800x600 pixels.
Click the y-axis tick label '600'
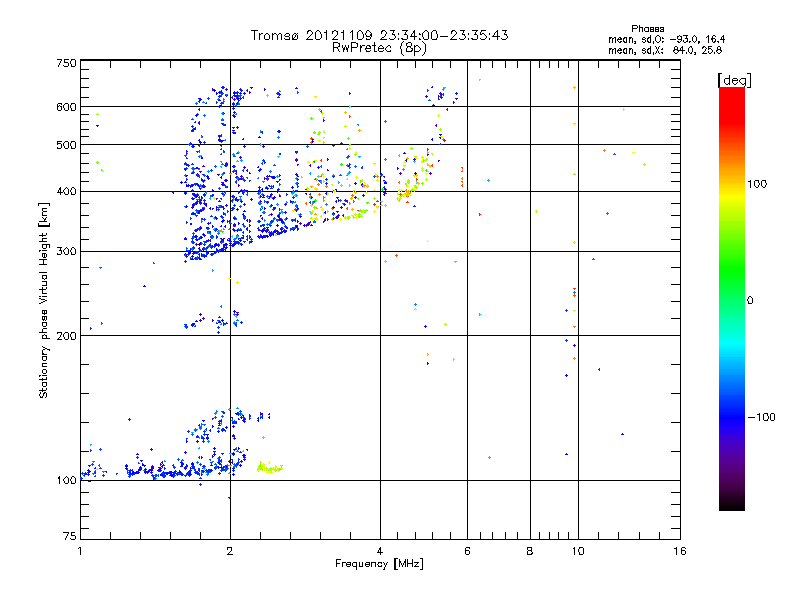pos(67,107)
